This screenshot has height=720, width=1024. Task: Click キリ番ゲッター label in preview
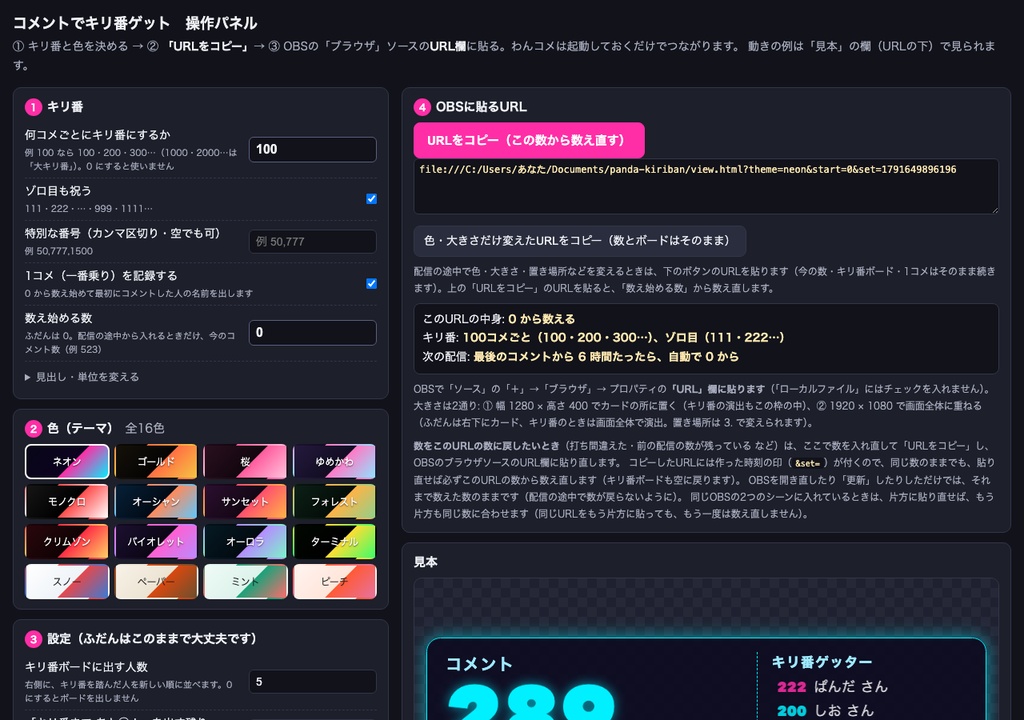click(822, 662)
